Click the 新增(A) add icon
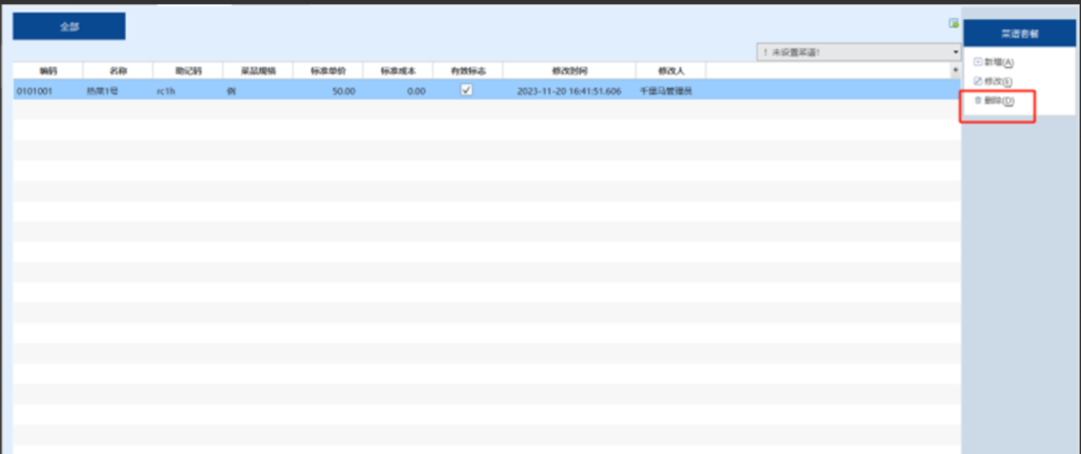 click(x=977, y=62)
